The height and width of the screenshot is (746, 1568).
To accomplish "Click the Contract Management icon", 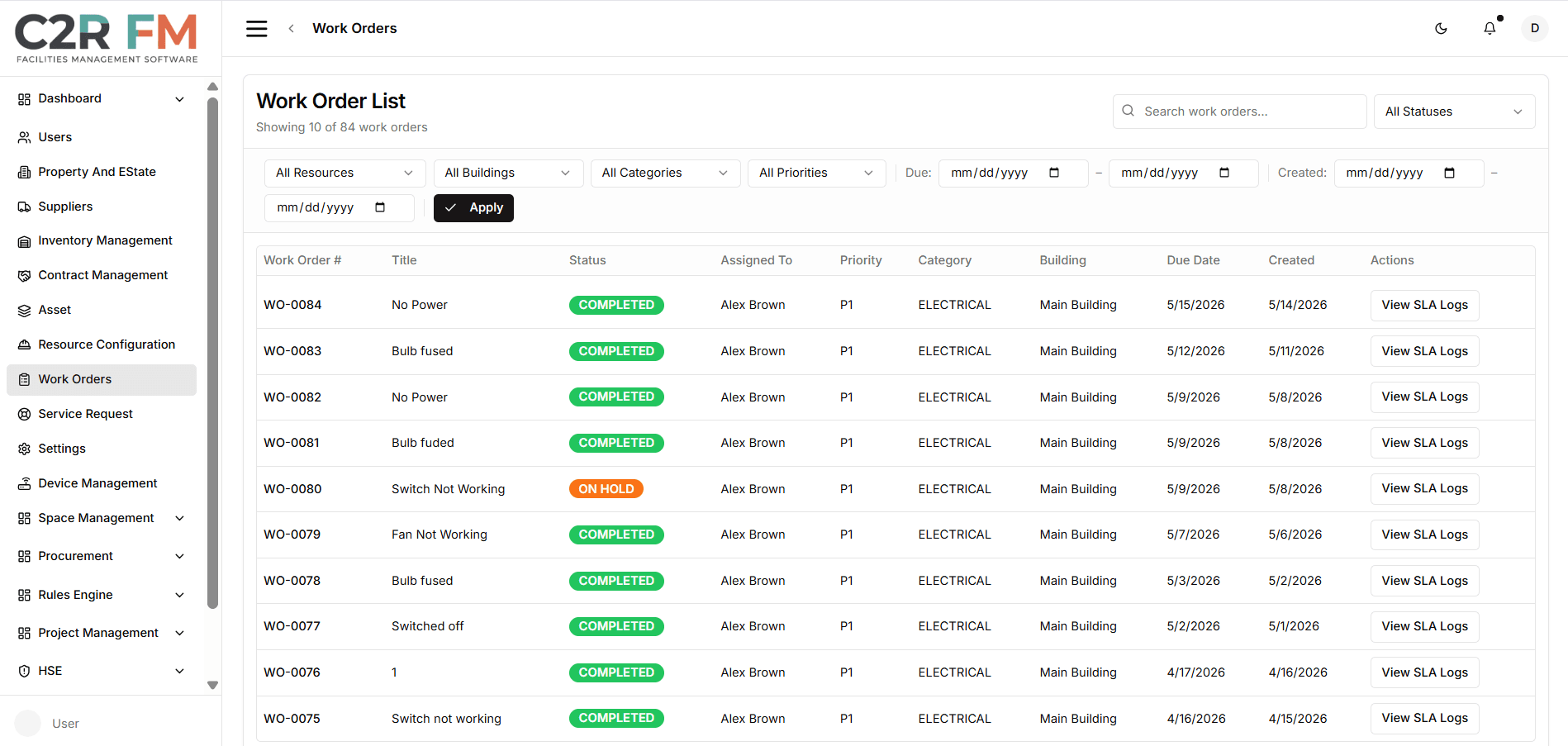I will pos(24,275).
